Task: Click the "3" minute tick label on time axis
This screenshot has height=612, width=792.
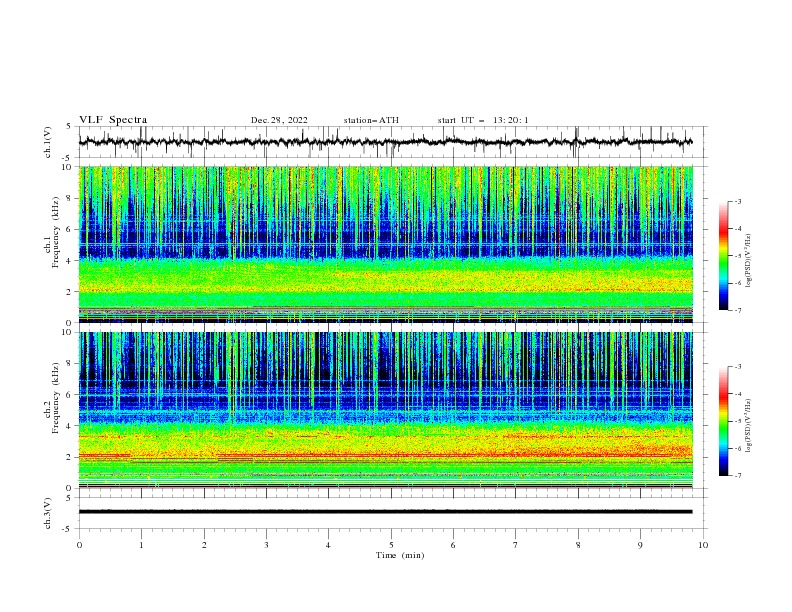Action: click(266, 545)
